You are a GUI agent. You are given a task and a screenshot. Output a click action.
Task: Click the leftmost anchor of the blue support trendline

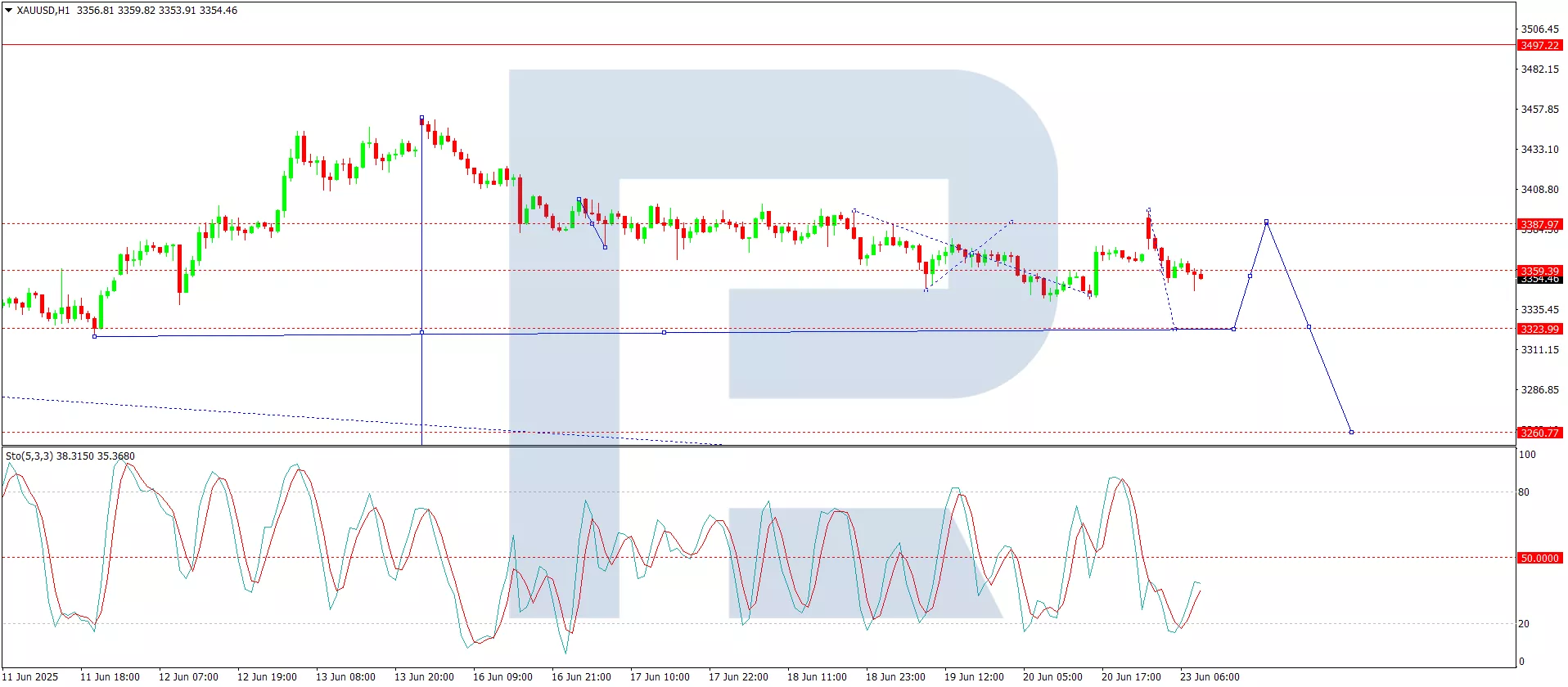(95, 336)
